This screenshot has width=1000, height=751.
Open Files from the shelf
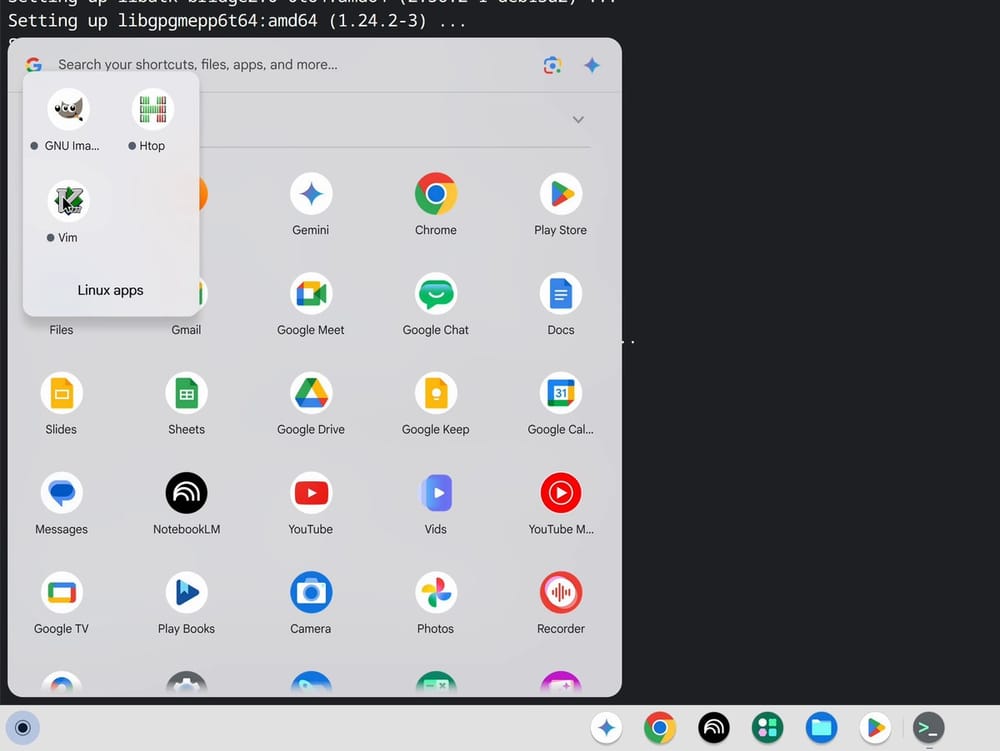tap(821, 727)
